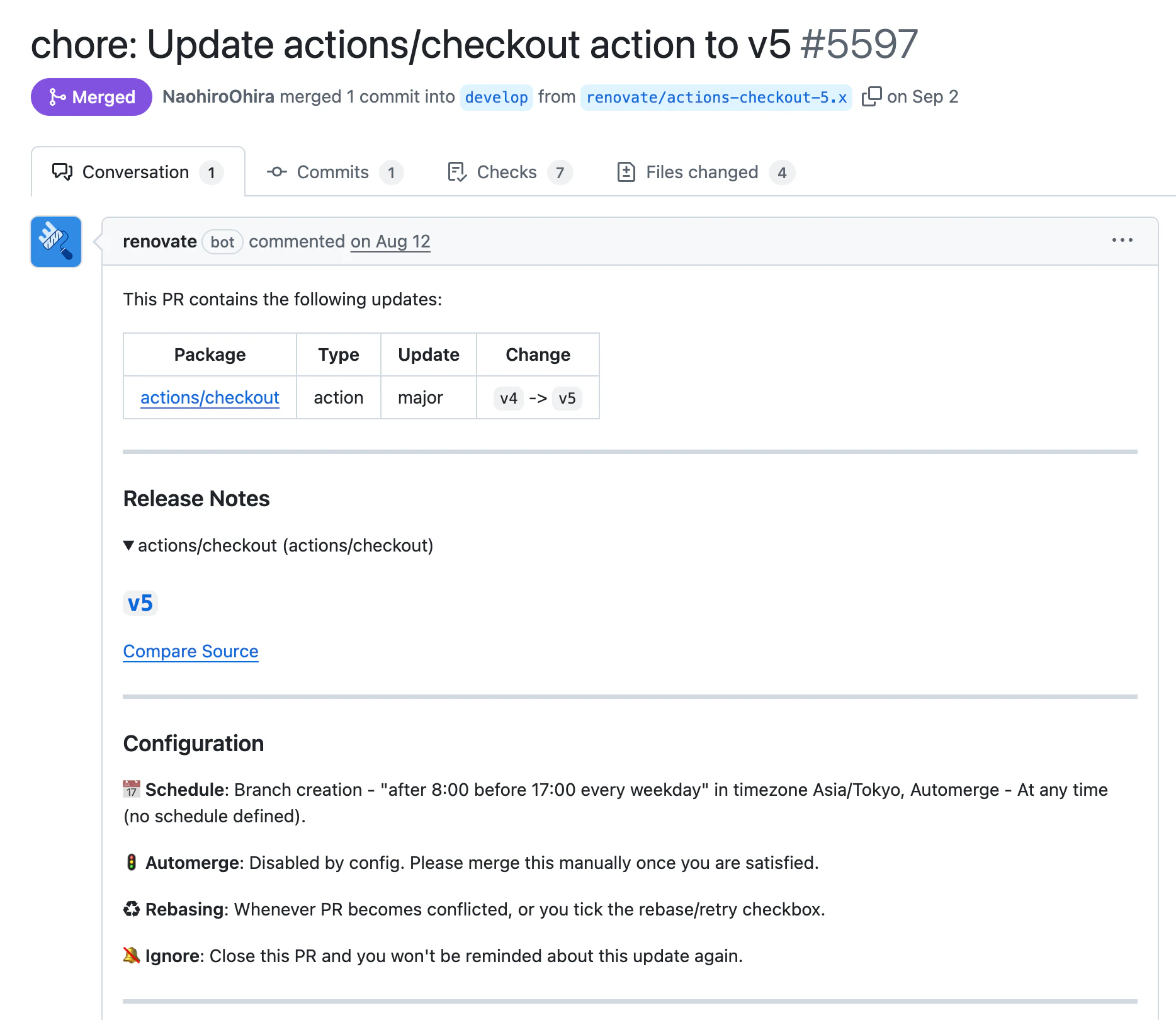This screenshot has height=1020, width=1176.
Task: Click the 'Update' table column header
Action: (x=429, y=354)
